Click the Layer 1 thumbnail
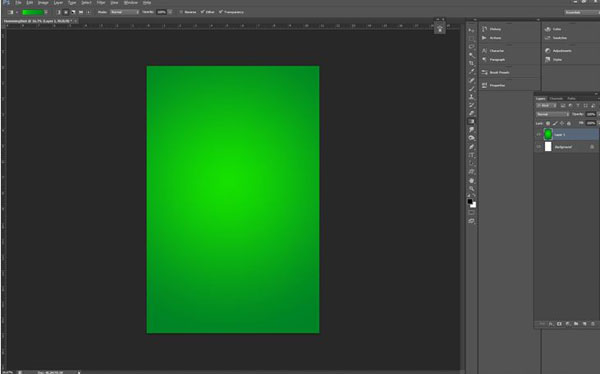This screenshot has width=600, height=374. 548,134
